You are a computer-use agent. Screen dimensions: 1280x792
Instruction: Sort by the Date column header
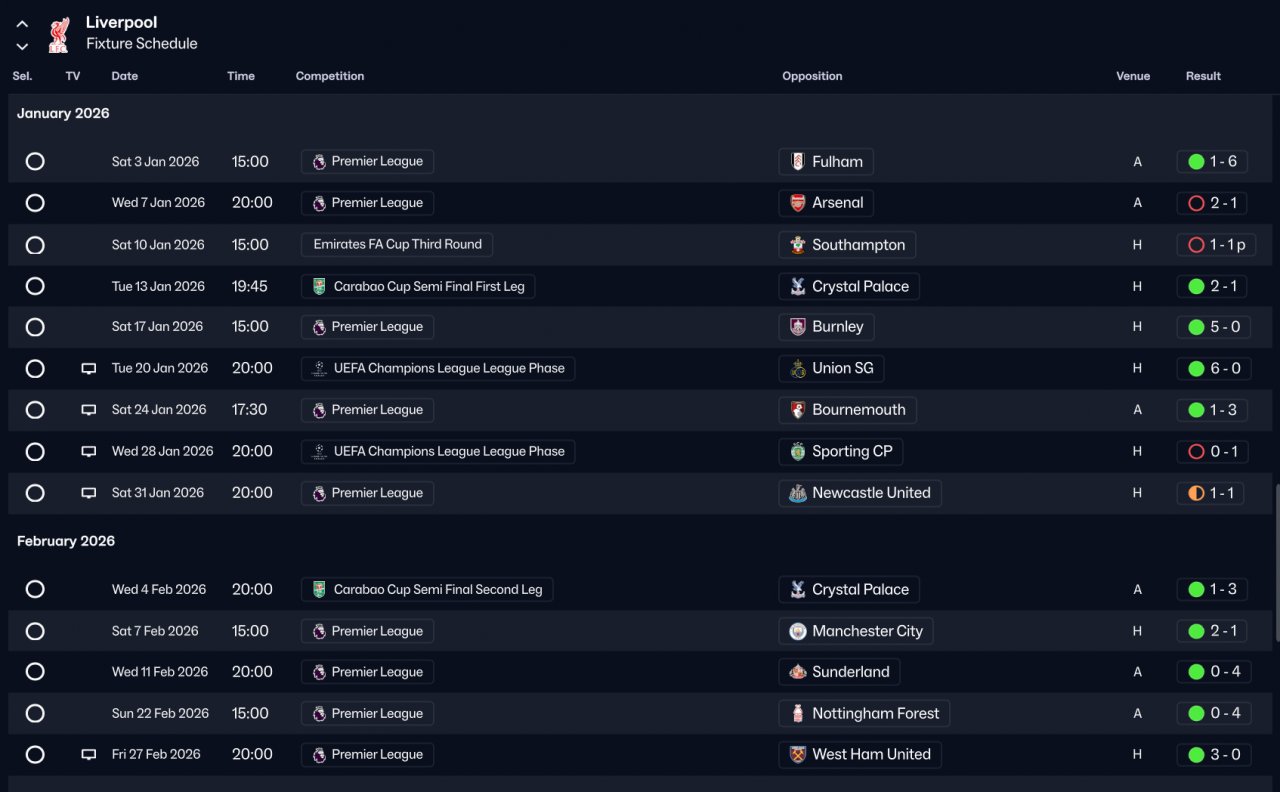coord(125,76)
